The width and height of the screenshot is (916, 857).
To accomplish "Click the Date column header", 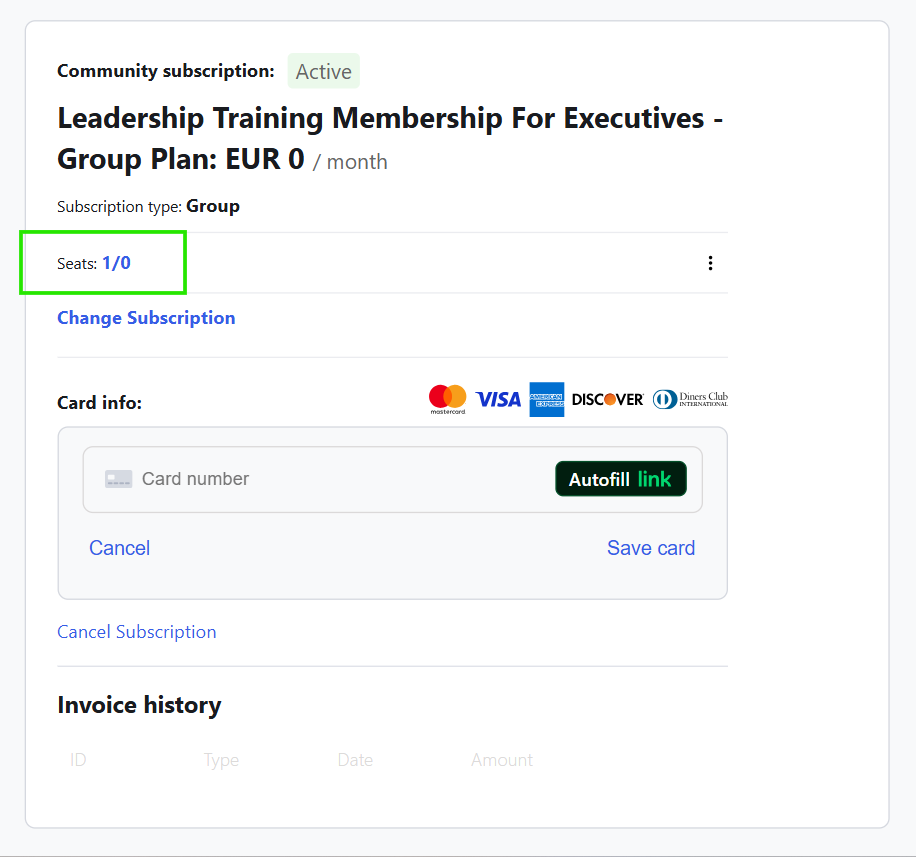I will [x=355, y=760].
